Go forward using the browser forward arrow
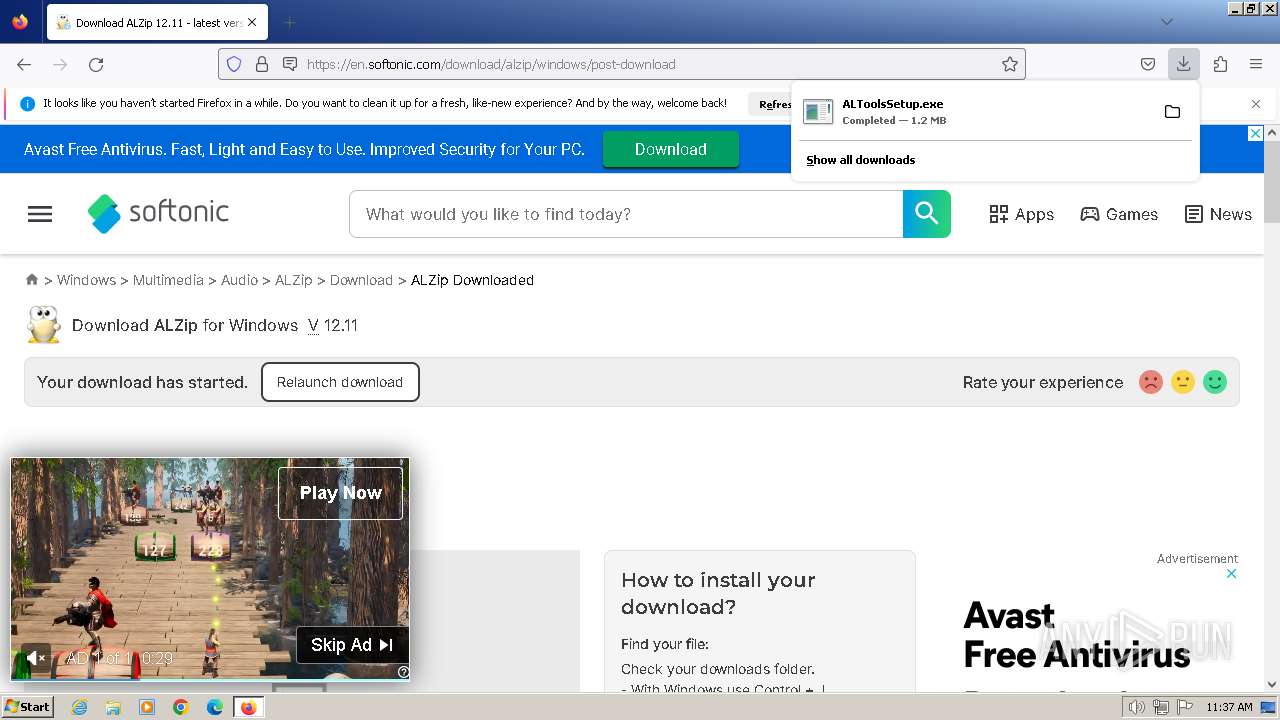Screen dimensions: 1280x720 60,64
